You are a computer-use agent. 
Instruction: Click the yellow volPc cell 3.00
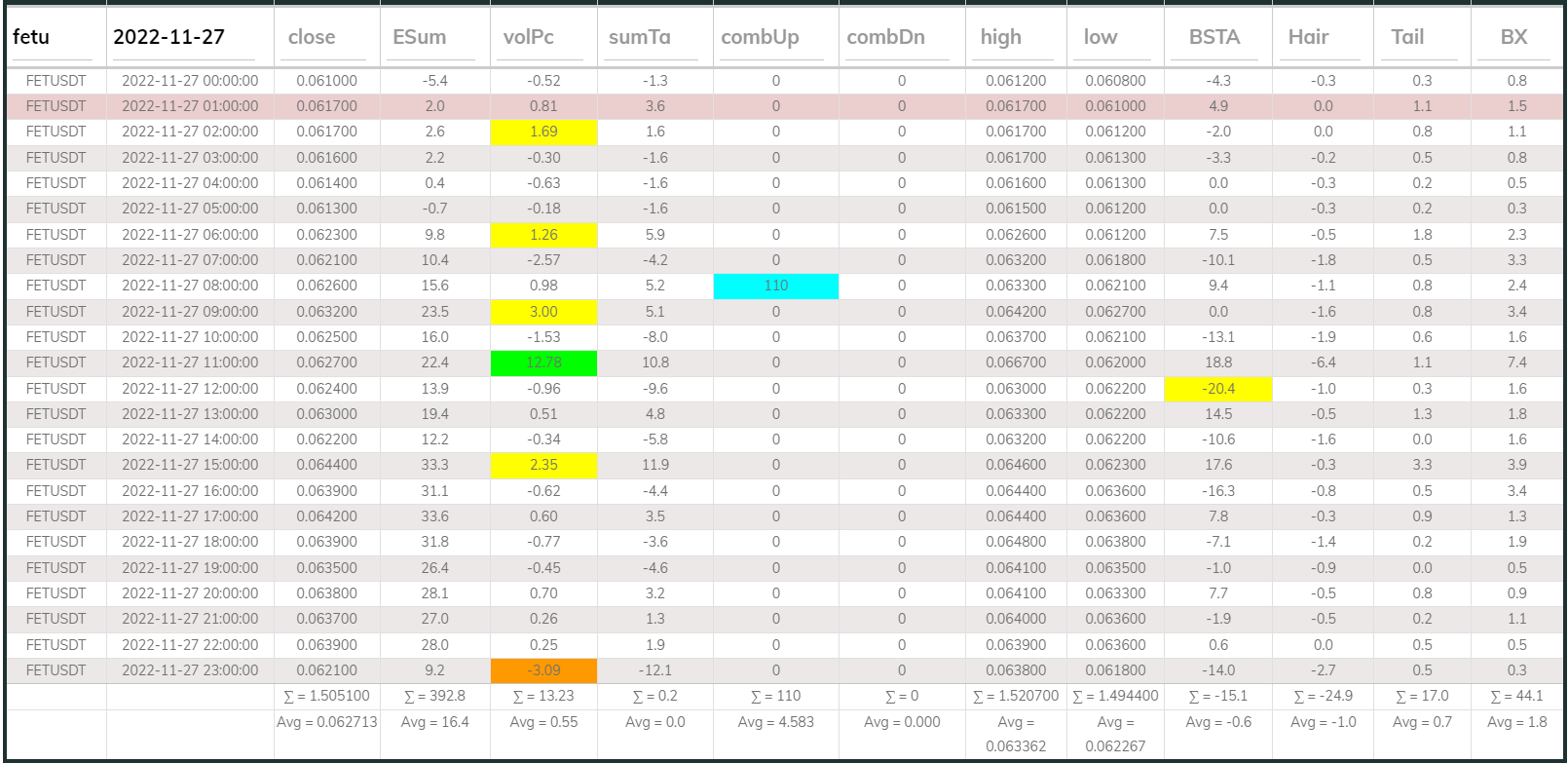(543, 312)
